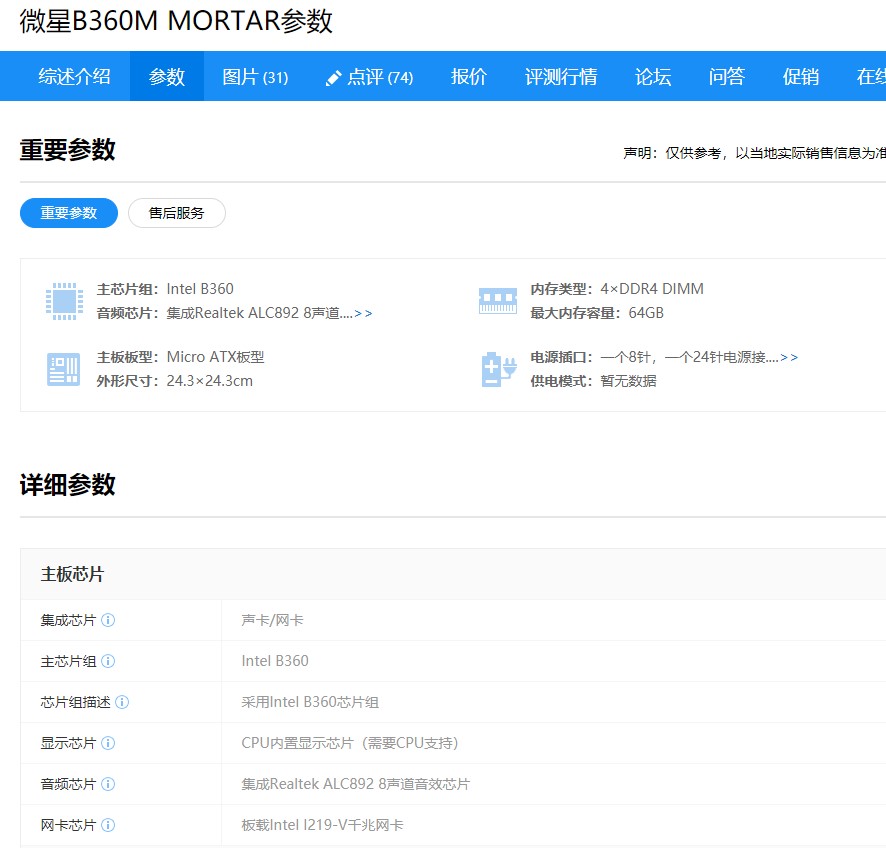Open the 评测行情 tab

tap(561, 76)
